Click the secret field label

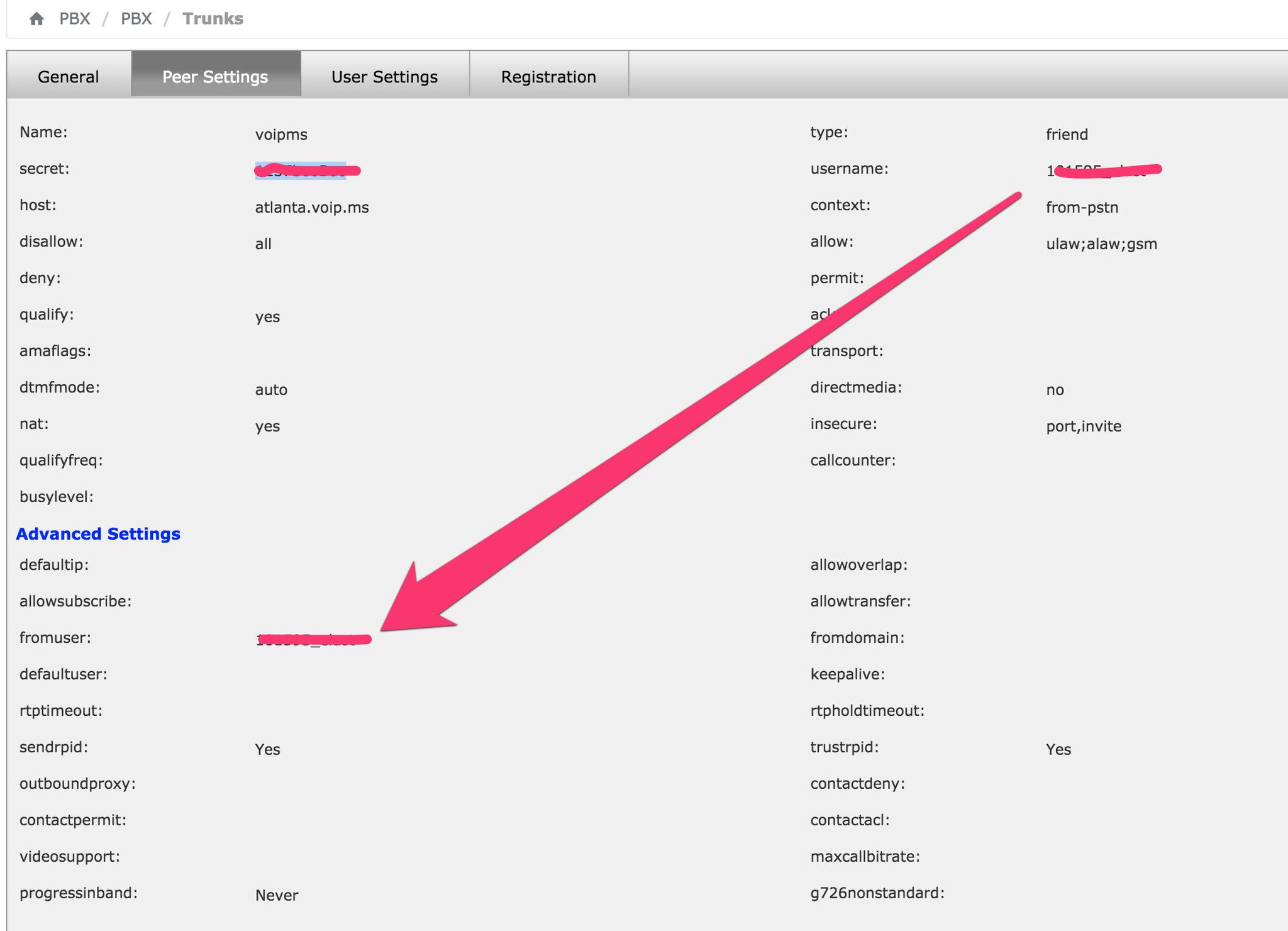pos(45,169)
